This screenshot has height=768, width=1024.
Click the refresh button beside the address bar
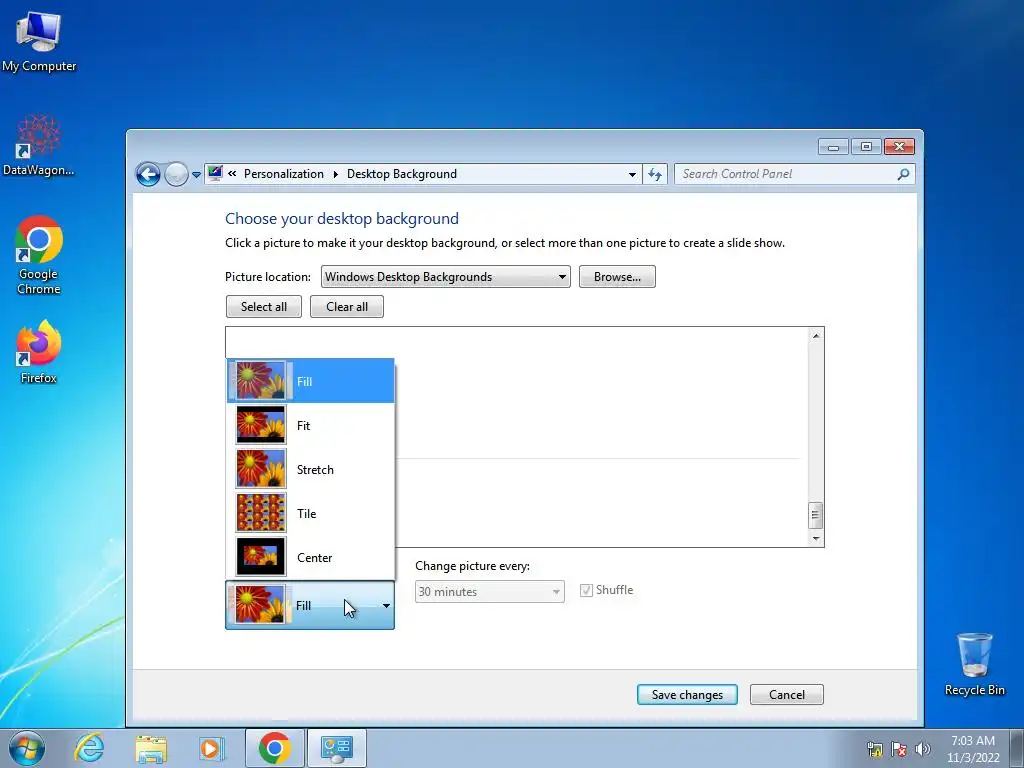[x=655, y=174]
